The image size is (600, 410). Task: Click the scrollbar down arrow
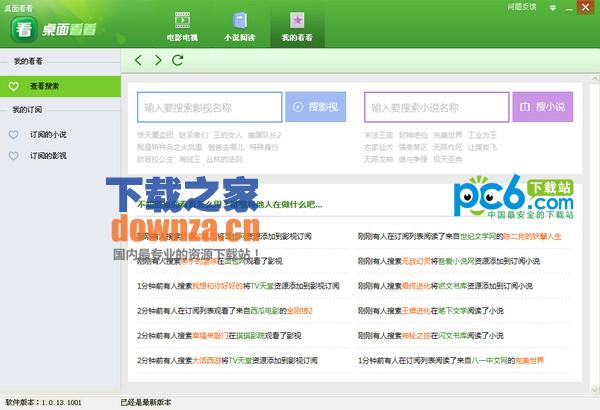(595, 389)
